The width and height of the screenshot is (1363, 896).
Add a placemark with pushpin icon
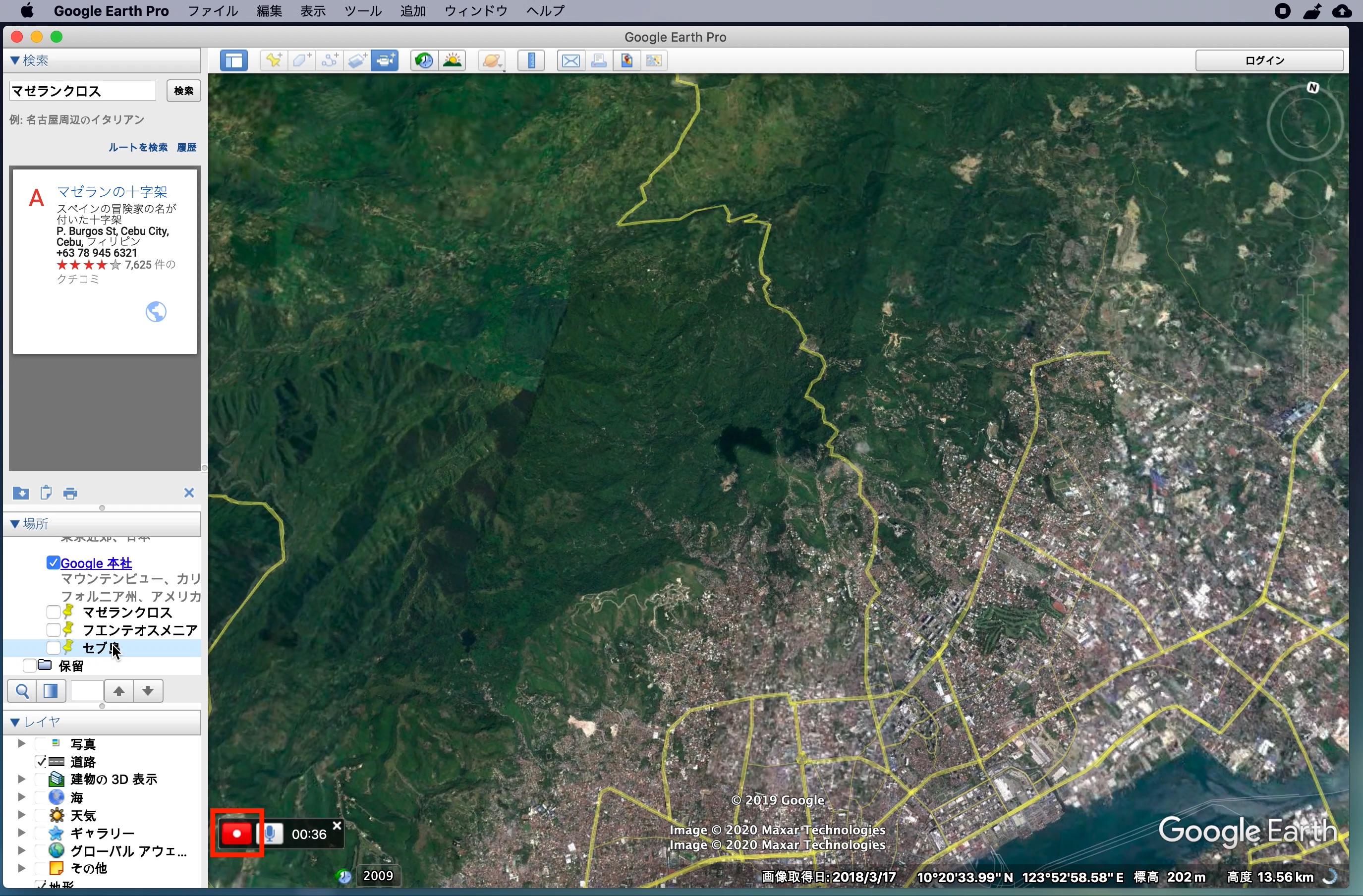(274, 60)
